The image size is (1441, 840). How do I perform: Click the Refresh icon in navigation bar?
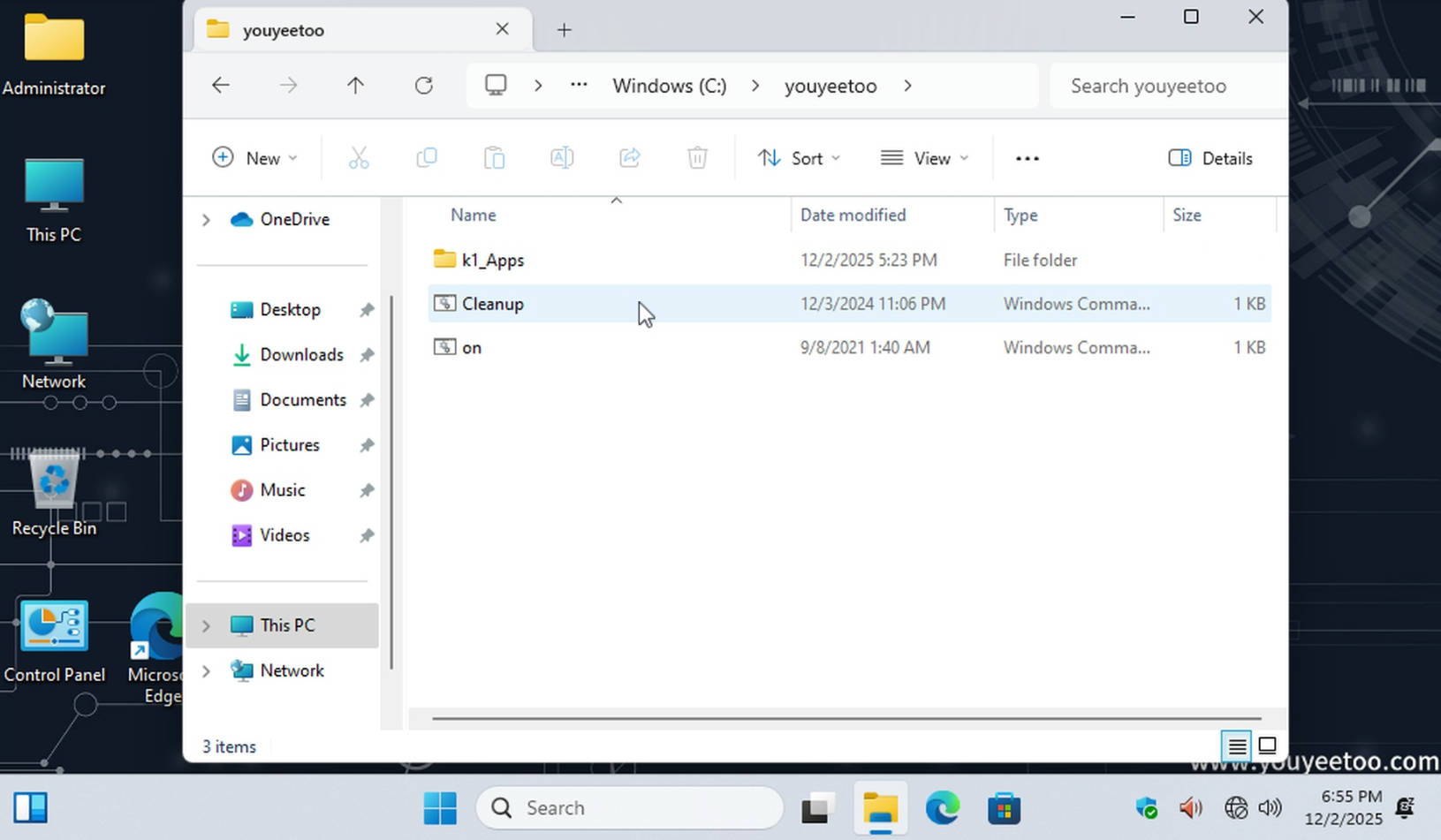point(424,86)
